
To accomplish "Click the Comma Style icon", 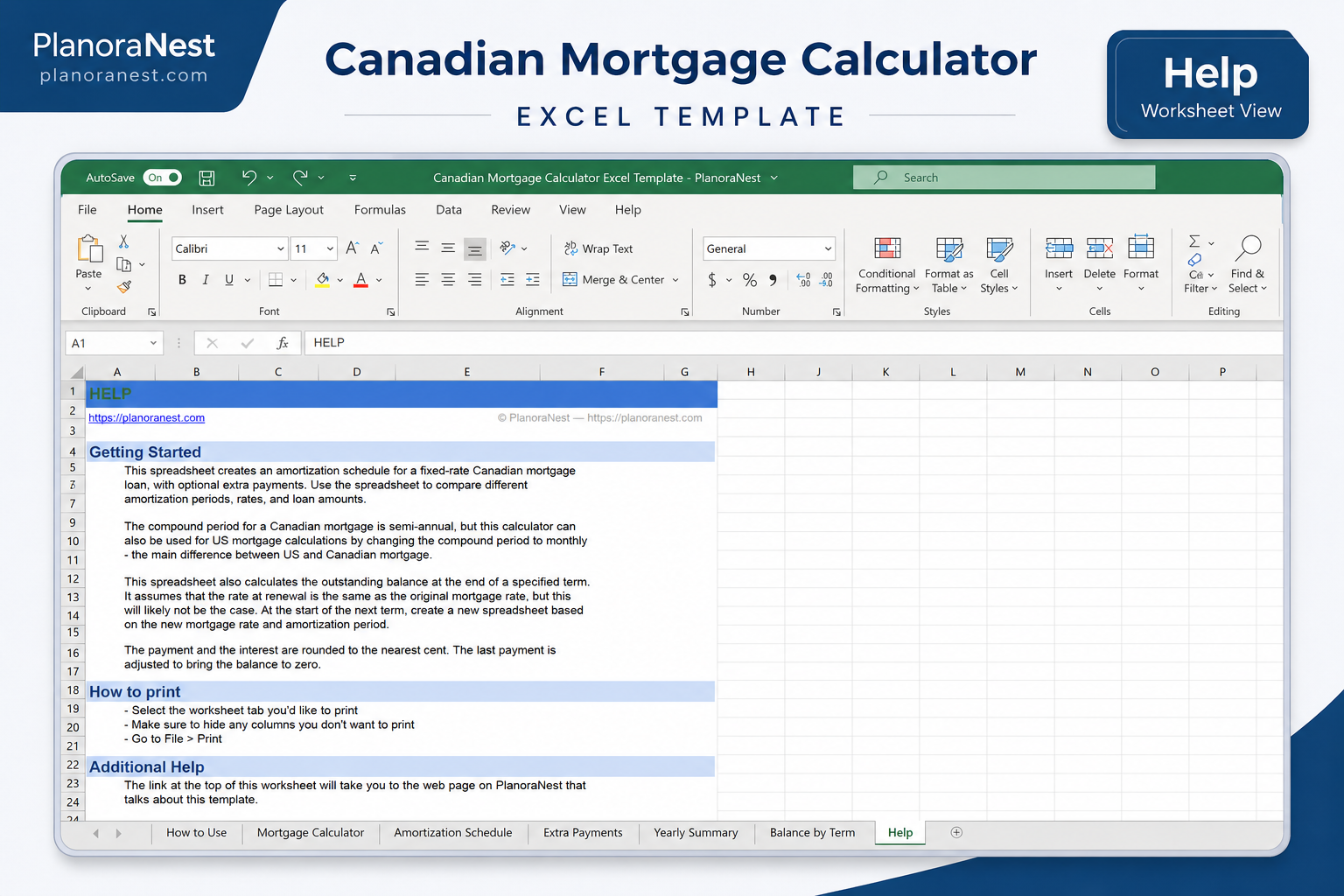I will pos(773,280).
